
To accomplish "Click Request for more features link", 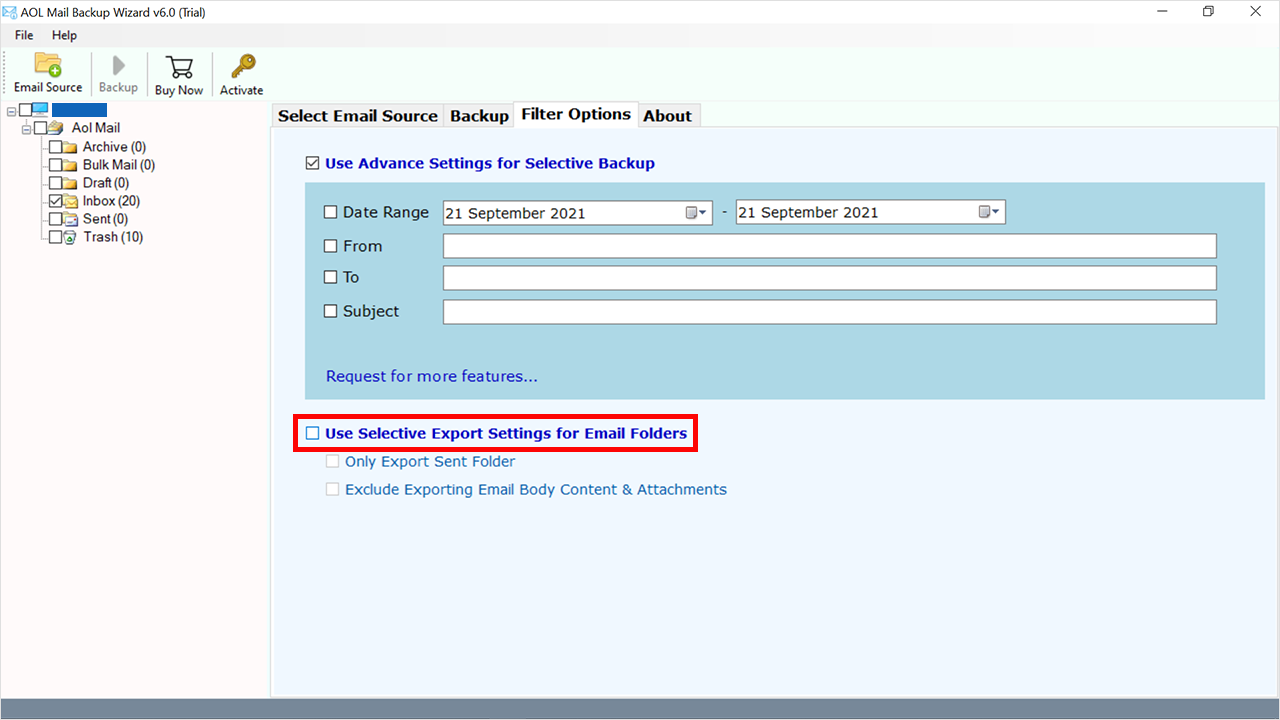I will [431, 376].
